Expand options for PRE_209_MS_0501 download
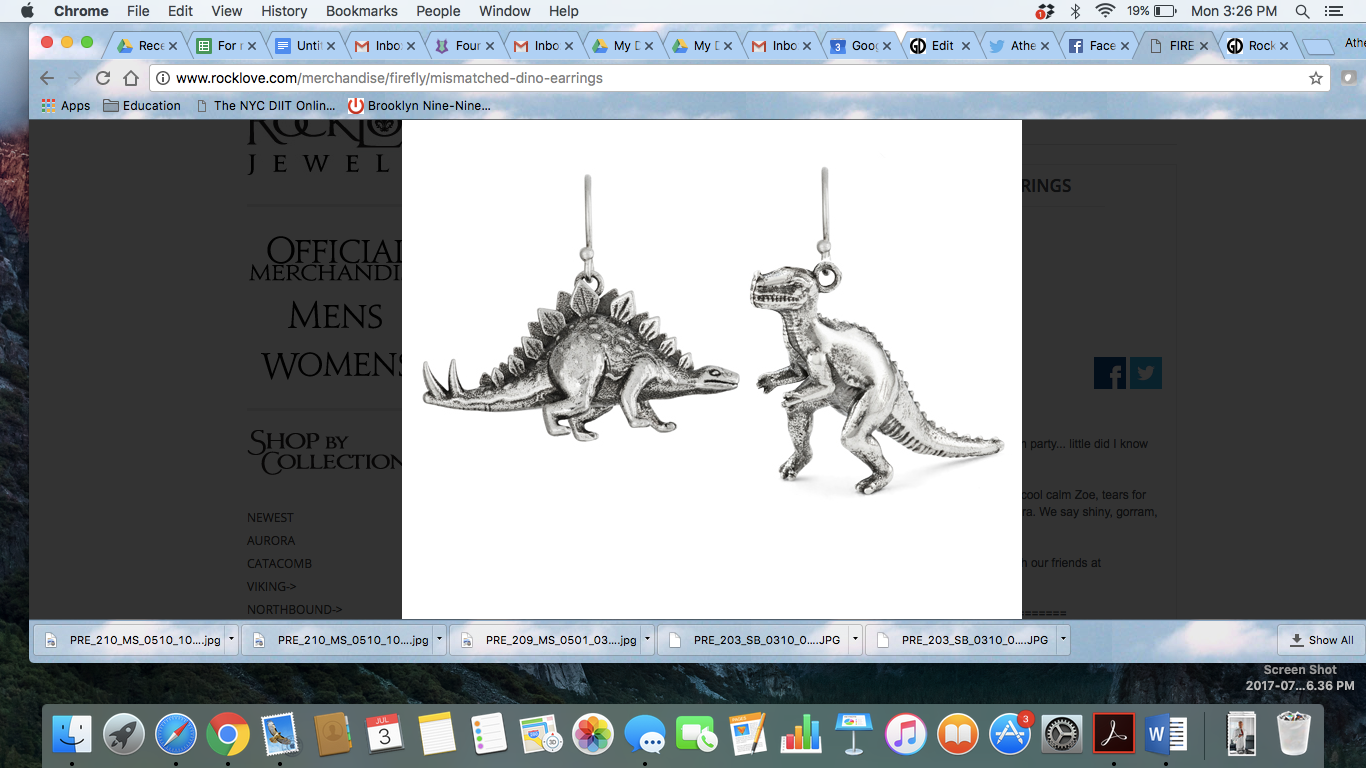The height and width of the screenshot is (768, 1366). [x=647, y=640]
